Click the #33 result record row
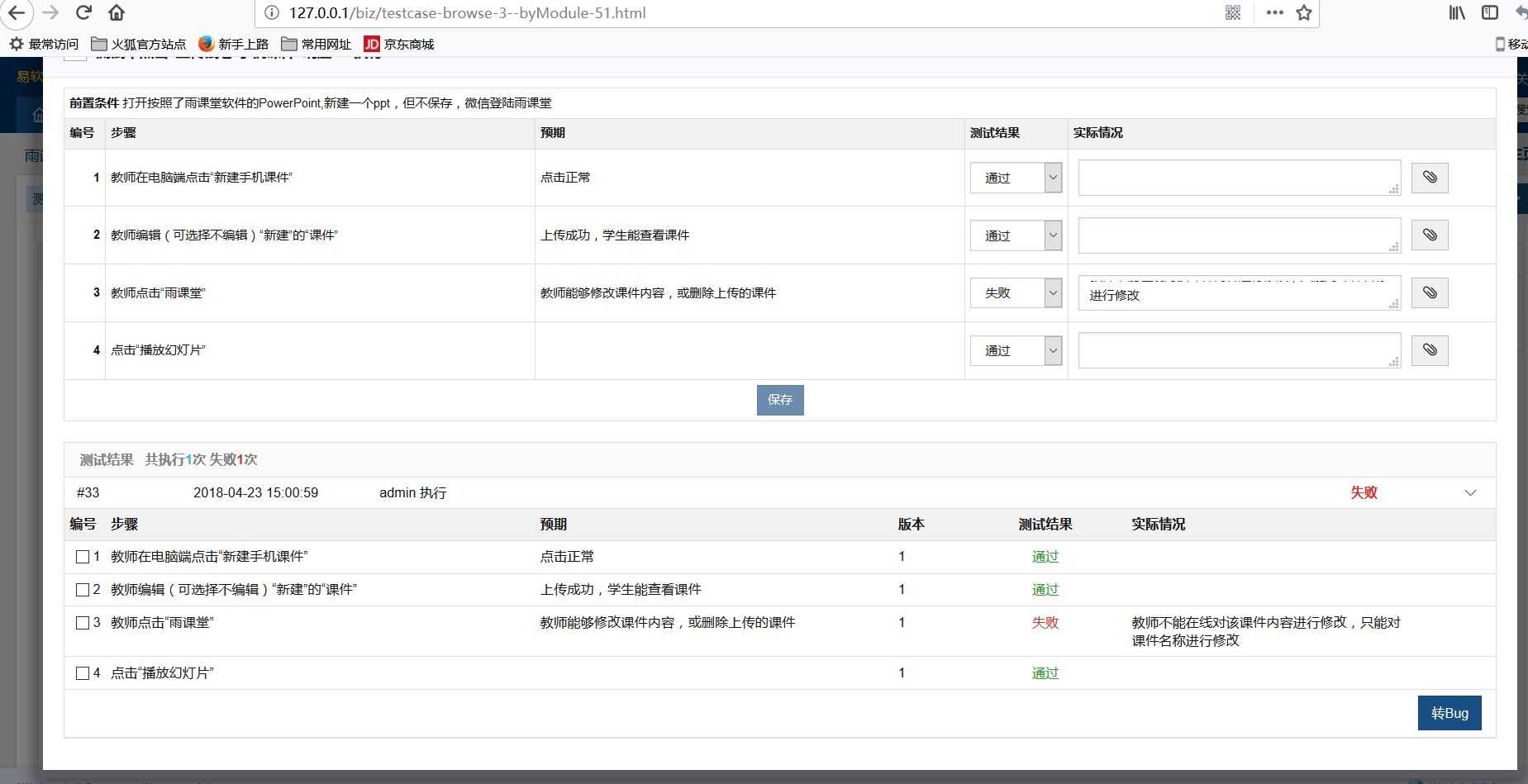This screenshot has height=784, width=1528. pyautogui.click(x=779, y=493)
